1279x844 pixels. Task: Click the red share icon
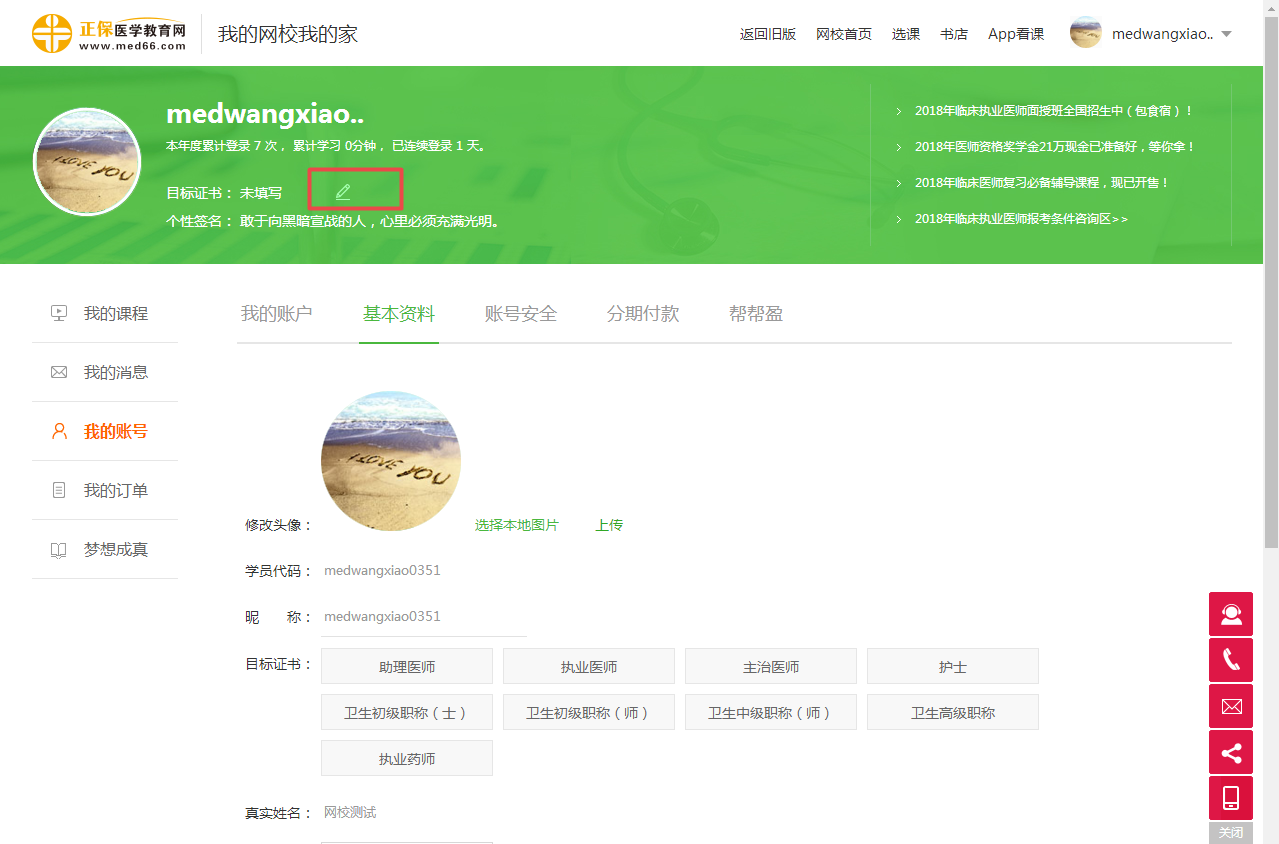(x=1231, y=752)
